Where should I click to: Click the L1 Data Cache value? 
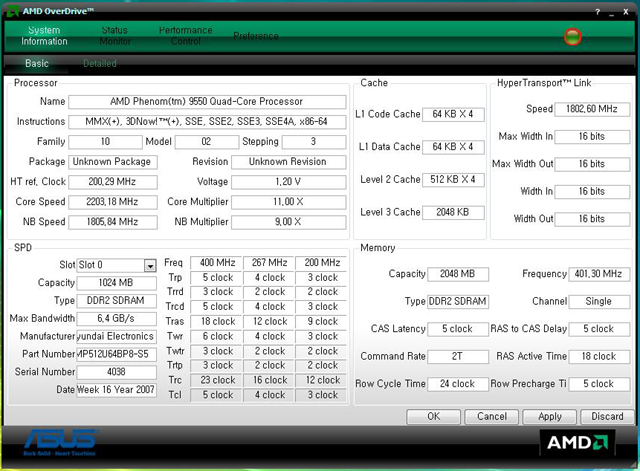point(453,147)
